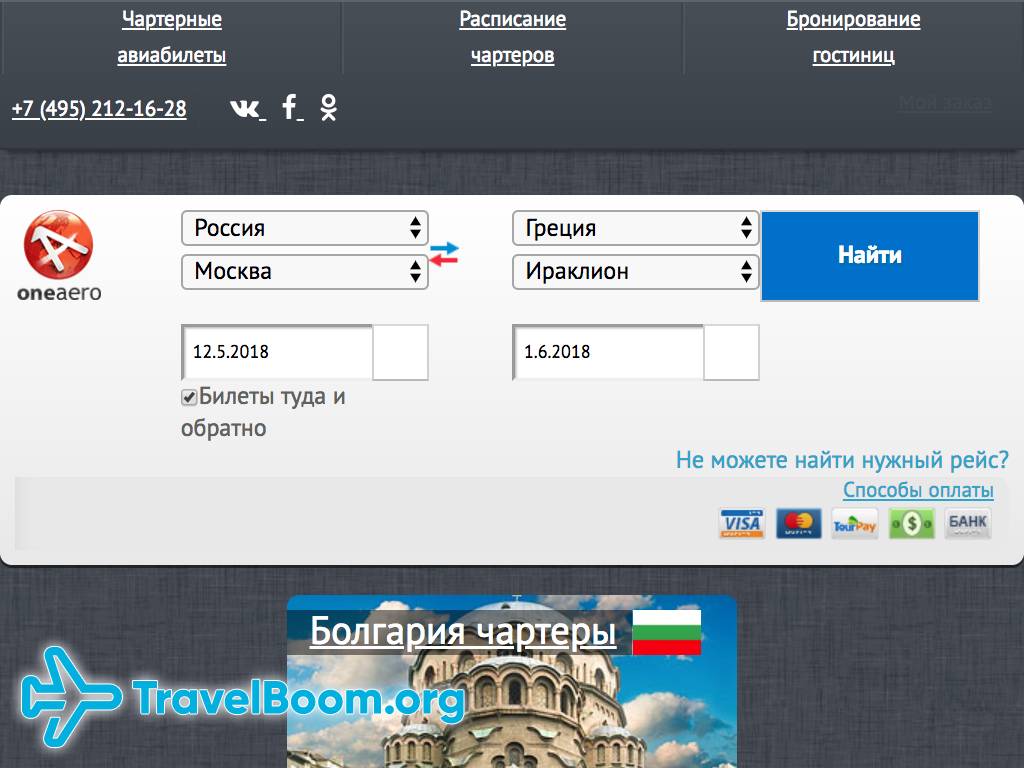Open the Греция destination country dropdown

point(635,228)
